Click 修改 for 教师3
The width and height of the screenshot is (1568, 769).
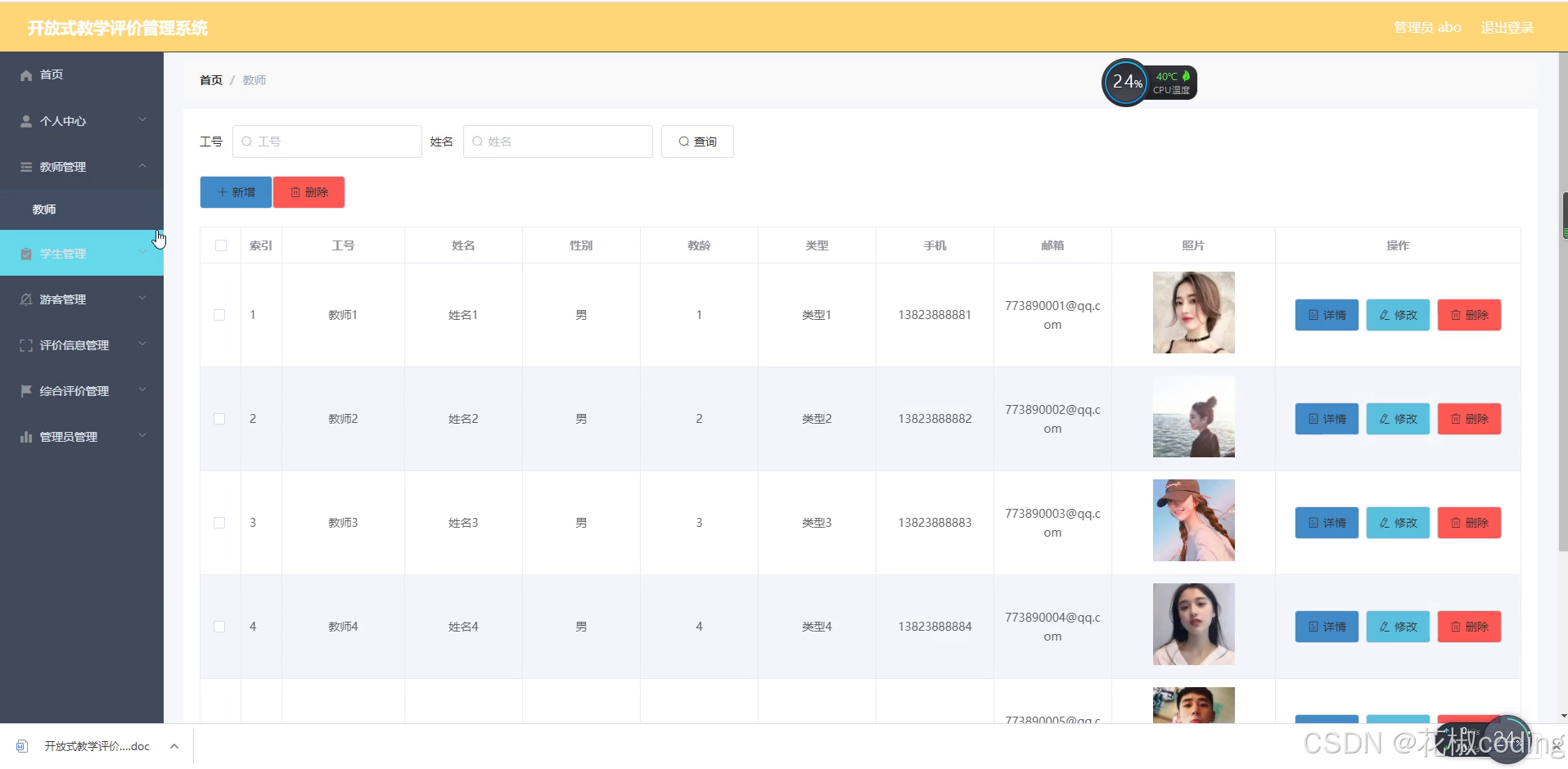(x=1398, y=523)
